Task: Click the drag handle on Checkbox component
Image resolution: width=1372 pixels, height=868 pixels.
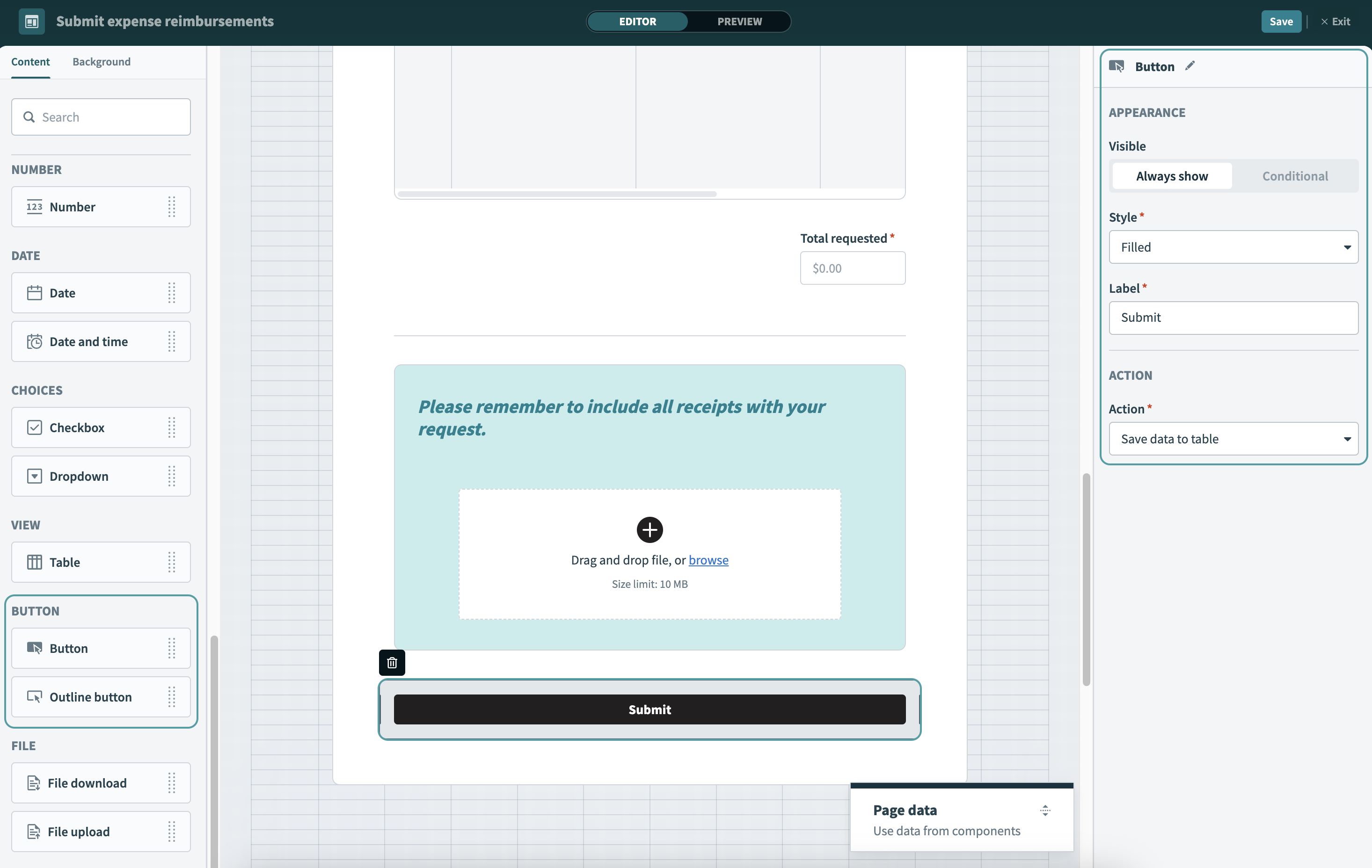Action: pyautogui.click(x=171, y=427)
